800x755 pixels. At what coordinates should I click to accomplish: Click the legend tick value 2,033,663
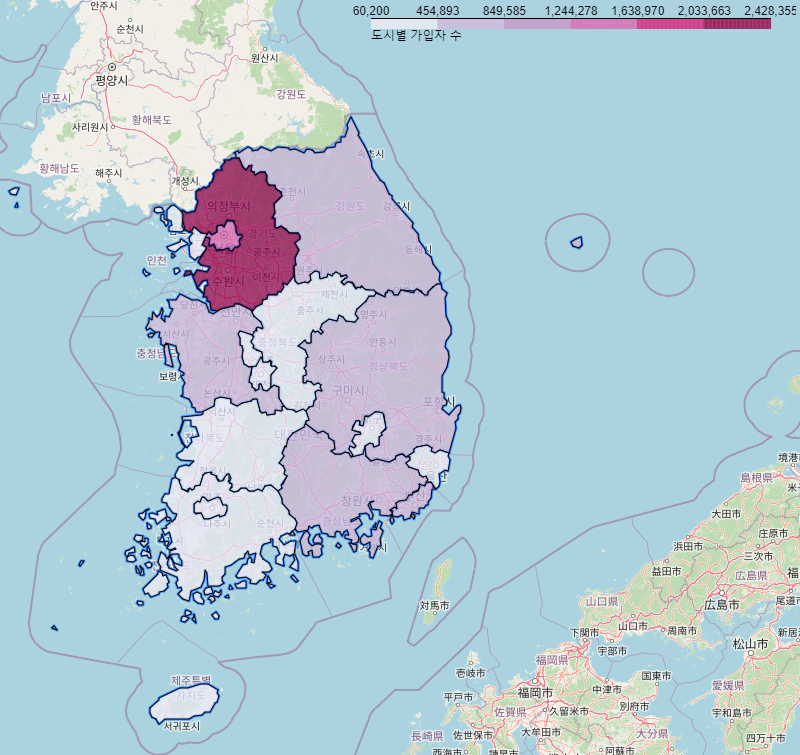(704, 11)
